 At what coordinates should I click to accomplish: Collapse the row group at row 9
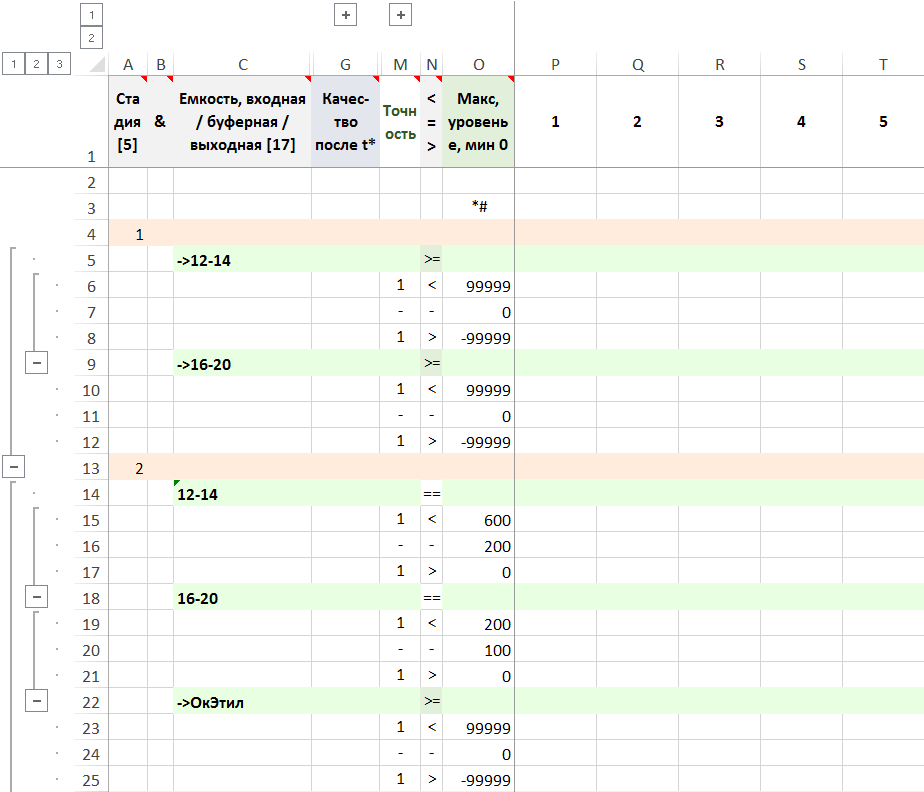click(37, 364)
